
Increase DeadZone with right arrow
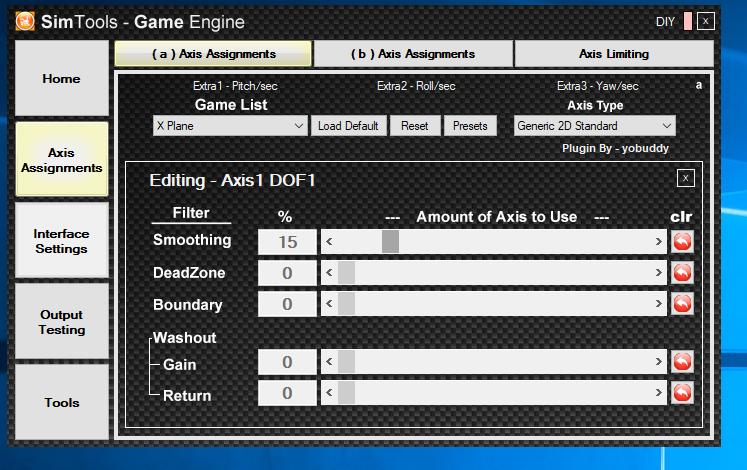point(658,273)
